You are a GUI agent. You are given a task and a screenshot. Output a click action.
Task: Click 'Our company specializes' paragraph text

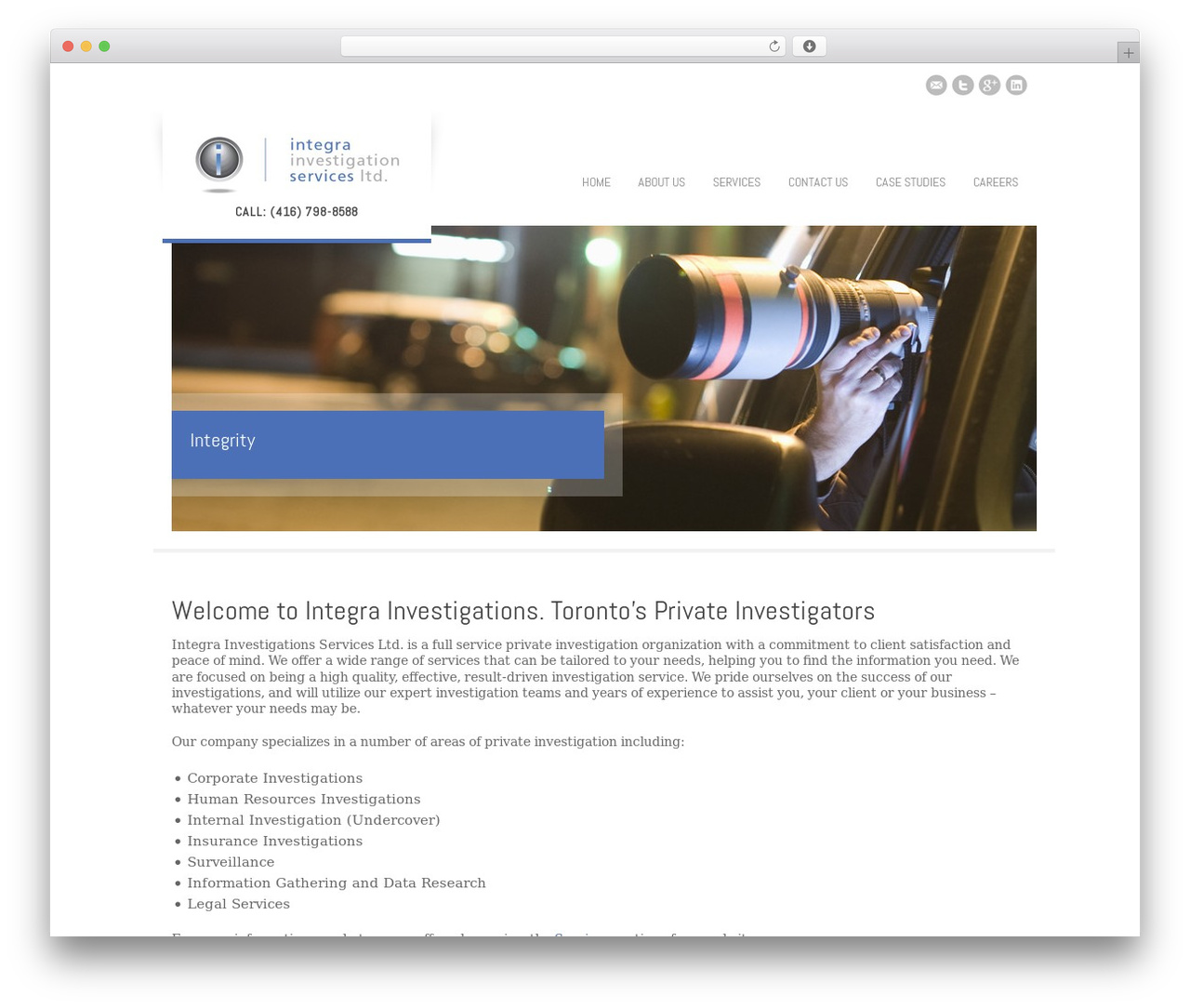[428, 742]
